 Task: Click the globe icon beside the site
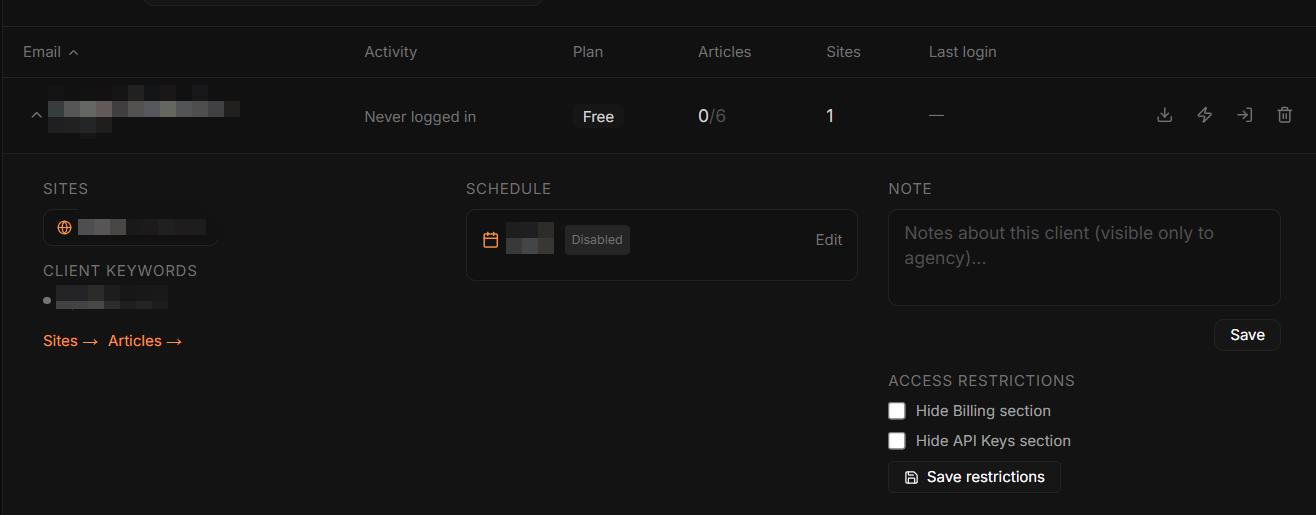click(x=64, y=228)
